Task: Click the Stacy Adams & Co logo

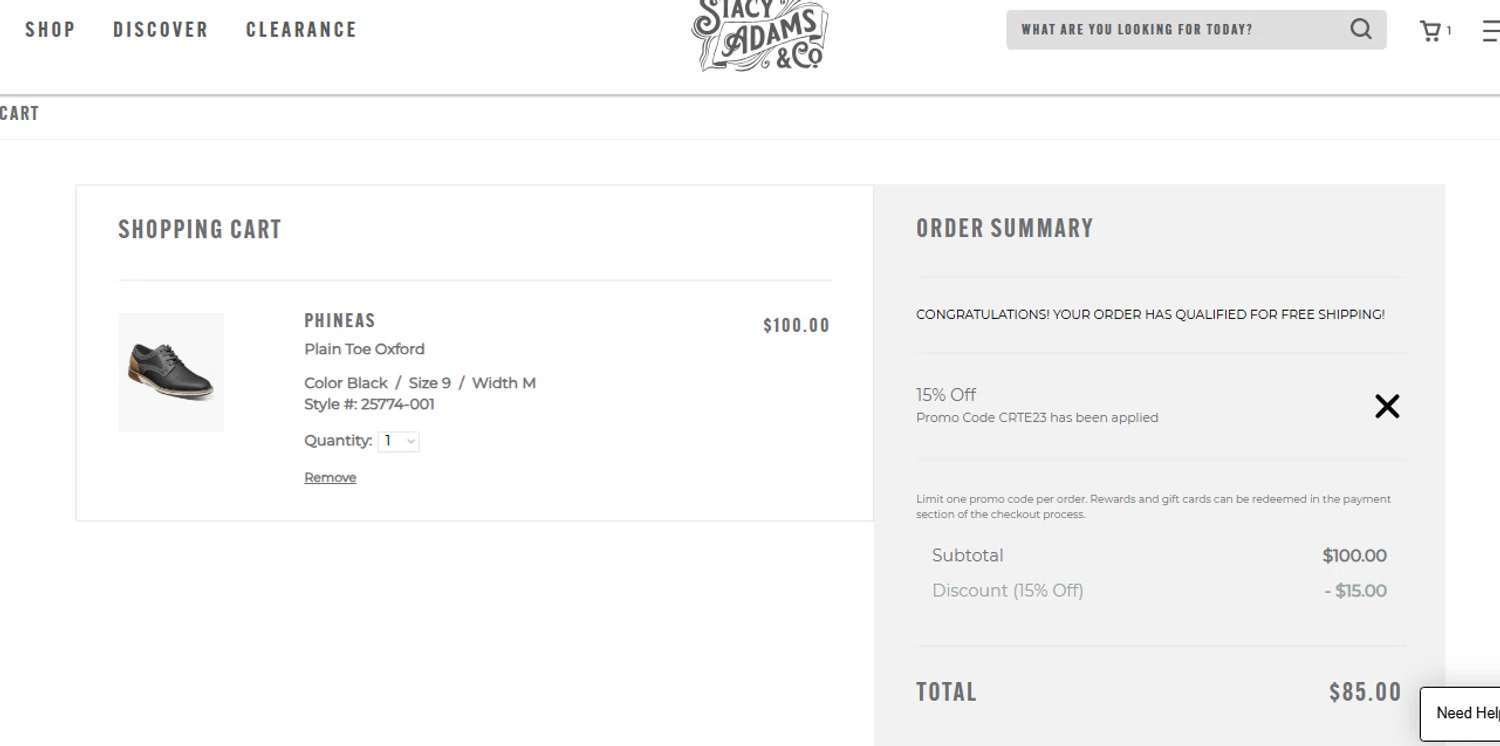Action: tap(760, 37)
